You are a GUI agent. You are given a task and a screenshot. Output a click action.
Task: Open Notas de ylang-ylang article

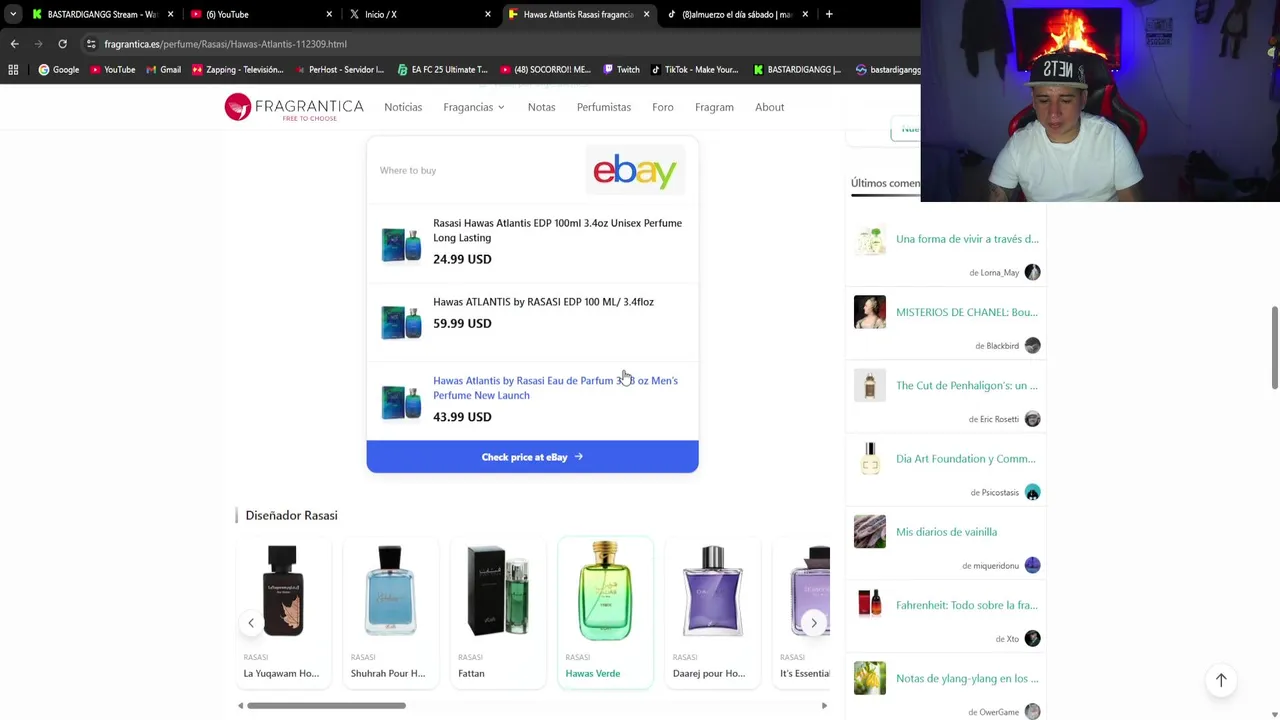(x=967, y=679)
